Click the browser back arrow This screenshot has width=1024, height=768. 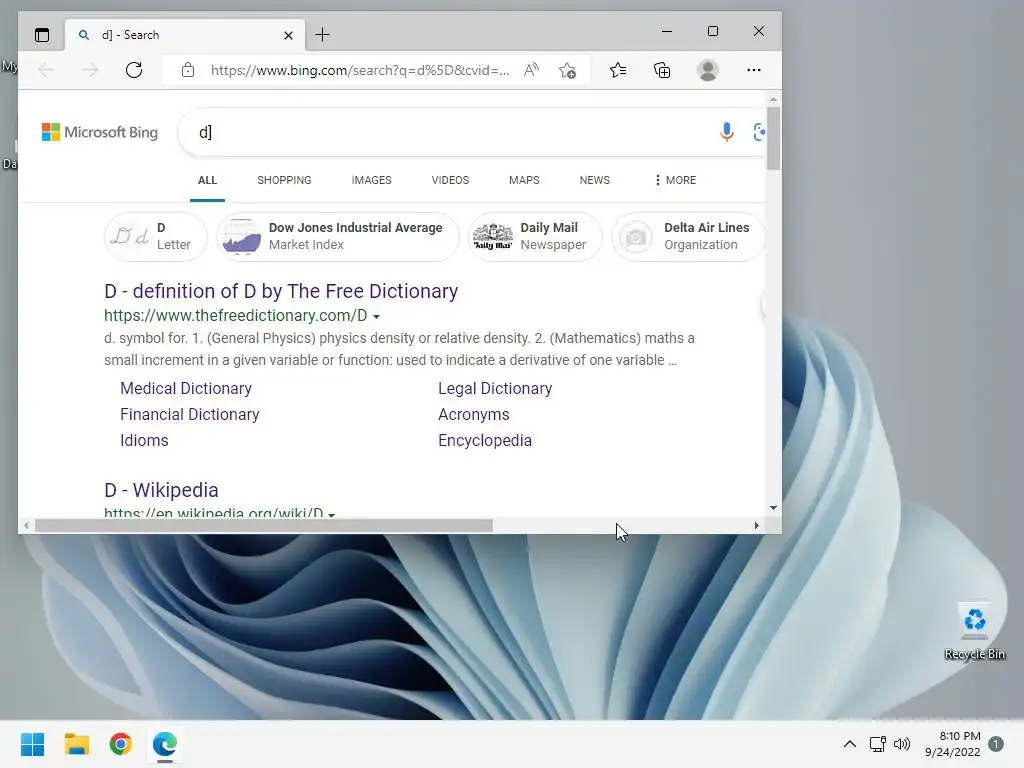[46, 70]
